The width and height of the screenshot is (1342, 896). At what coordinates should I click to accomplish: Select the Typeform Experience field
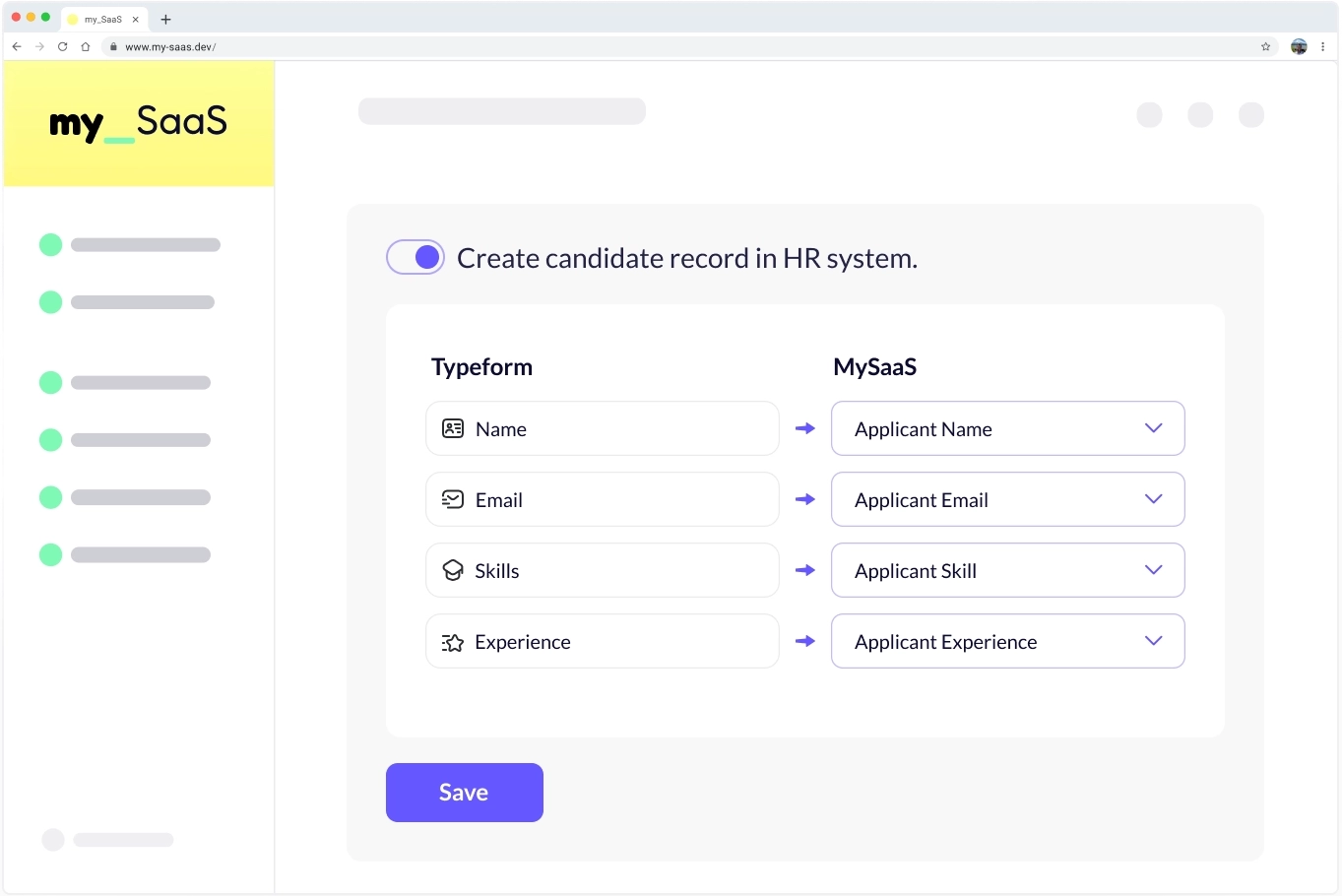click(603, 642)
